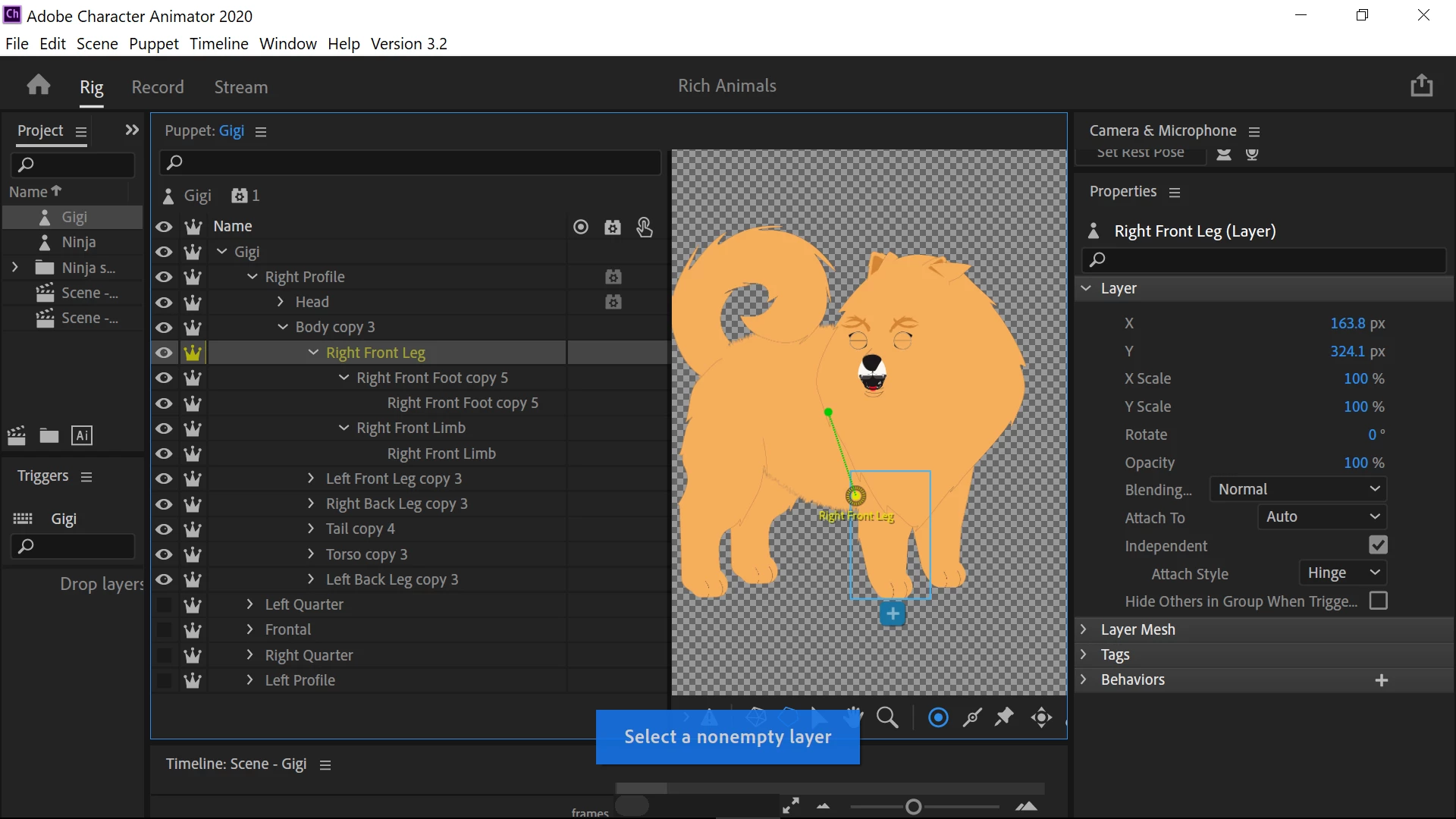Hide the Tail copy 4 layer
This screenshot has width=1456, height=819.
point(164,529)
